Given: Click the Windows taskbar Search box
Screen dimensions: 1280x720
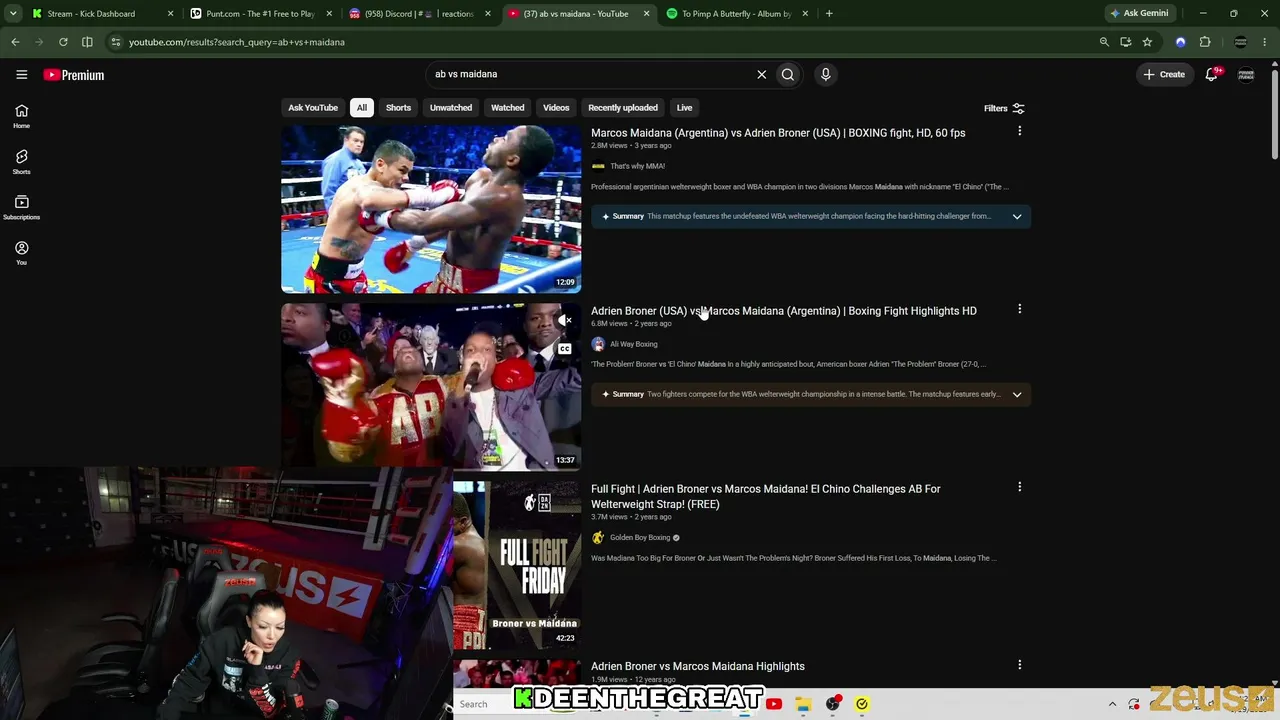Looking at the screenshot, I should (x=484, y=704).
